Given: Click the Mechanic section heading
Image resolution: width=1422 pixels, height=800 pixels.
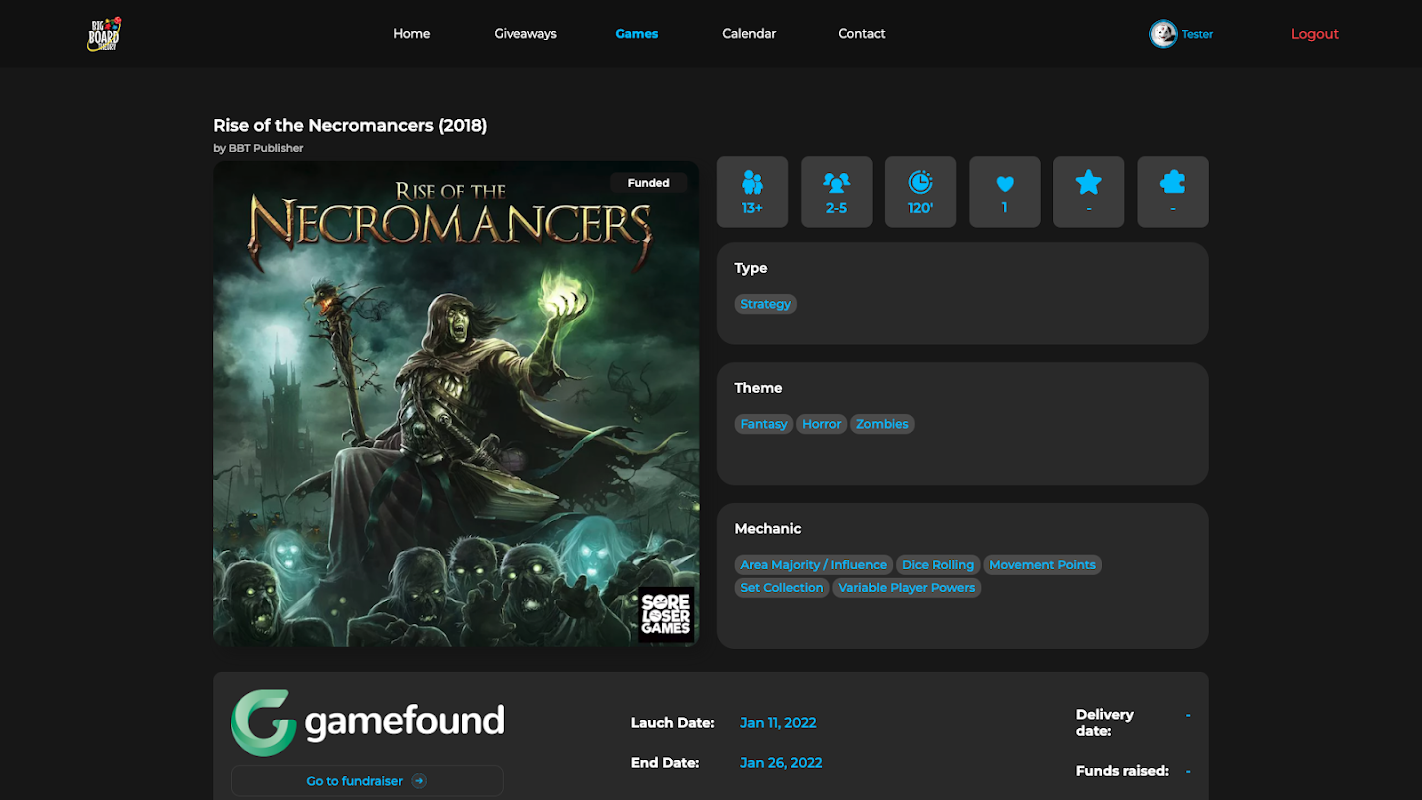Looking at the screenshot, I should click(x=768, y=529).
